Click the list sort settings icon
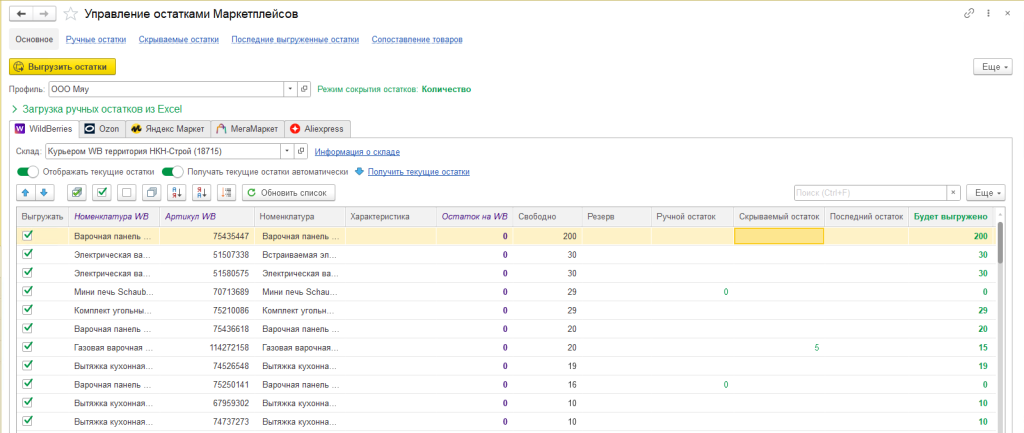Viewport: 1024px width, 433px height. 227,193
